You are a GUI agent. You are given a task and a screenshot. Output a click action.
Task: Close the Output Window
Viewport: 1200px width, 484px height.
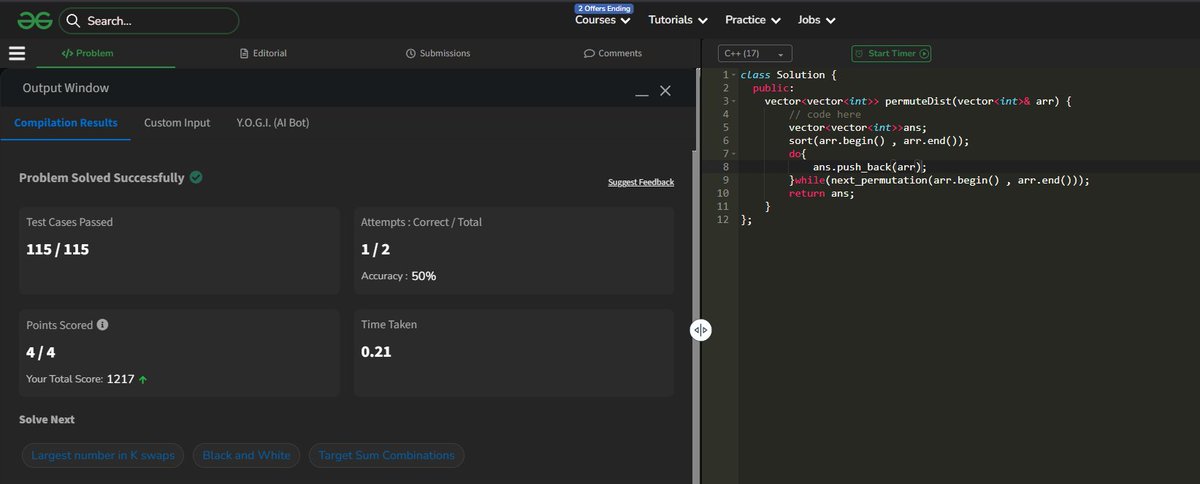coord(665,91)
